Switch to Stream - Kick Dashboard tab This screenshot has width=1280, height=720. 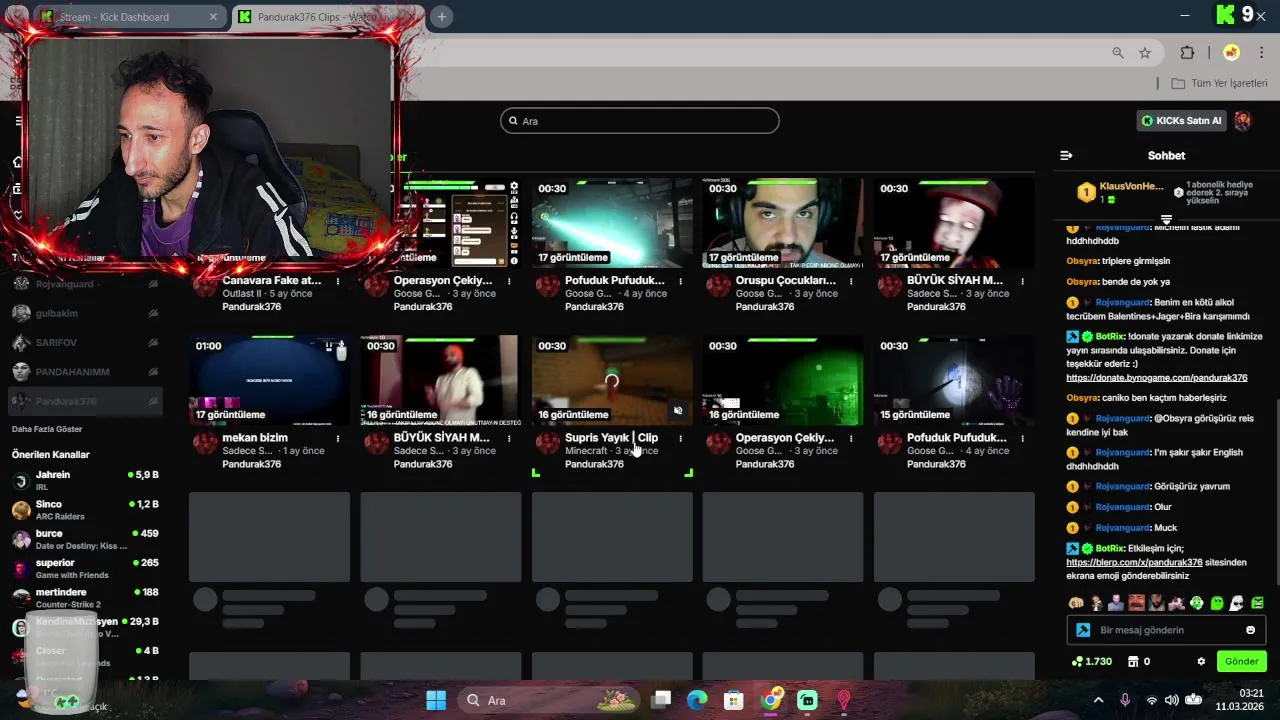click(x=128, y=17)
